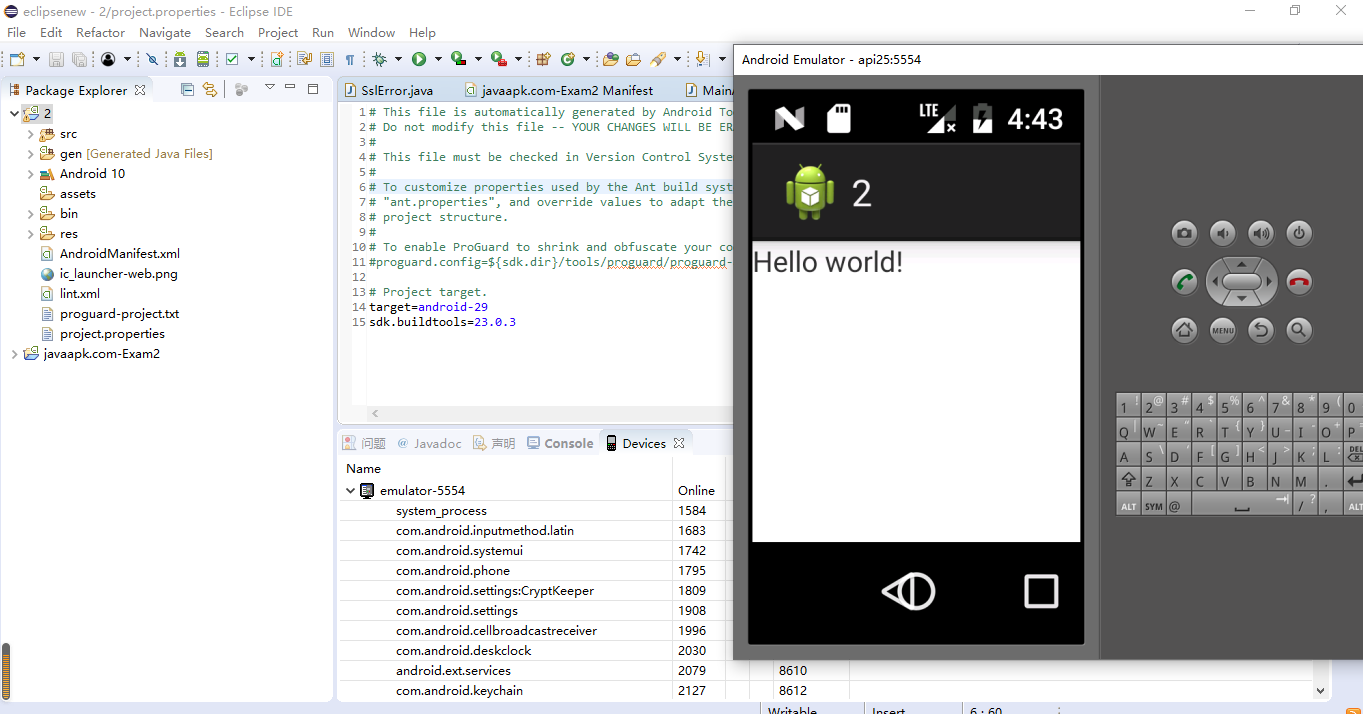Collapse the emulator-5554 device node
Screen dimensions: 1363x714
click(x=351, y=491)
